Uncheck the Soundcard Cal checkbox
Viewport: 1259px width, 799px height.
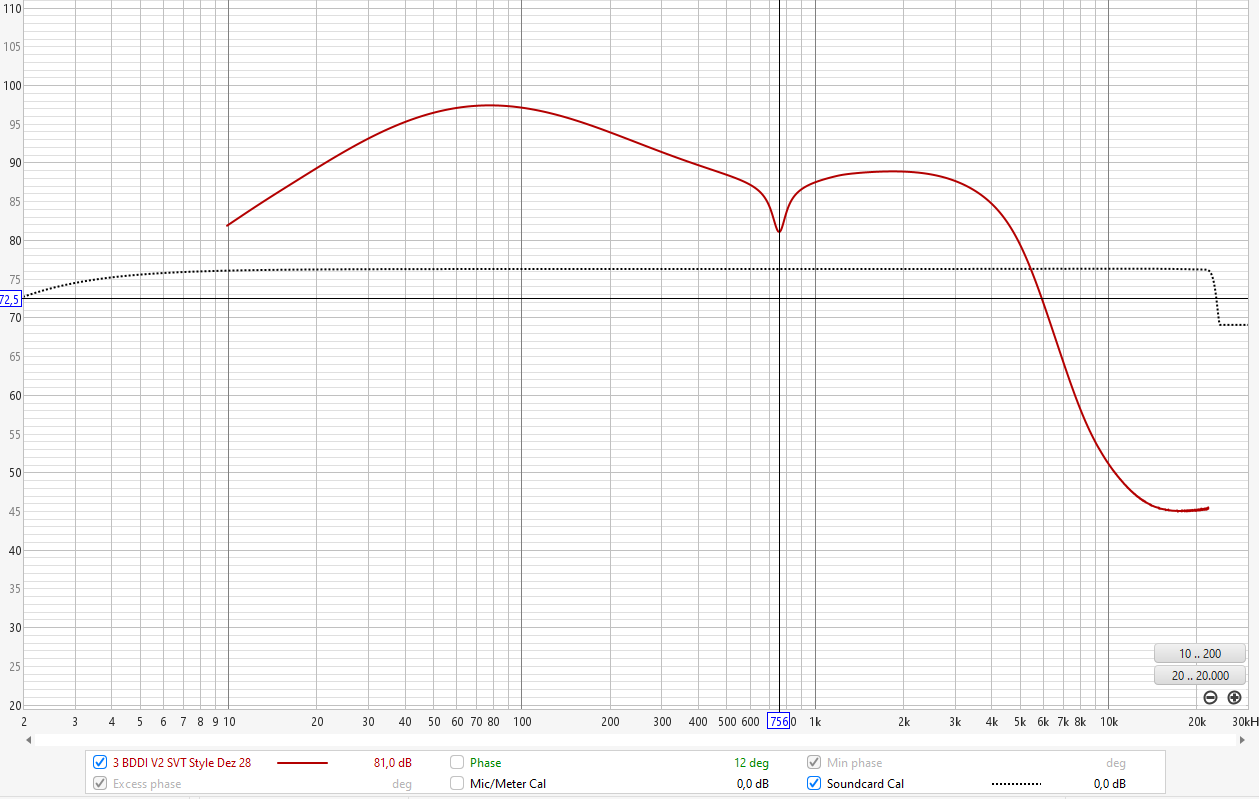[x=814, y=784]
